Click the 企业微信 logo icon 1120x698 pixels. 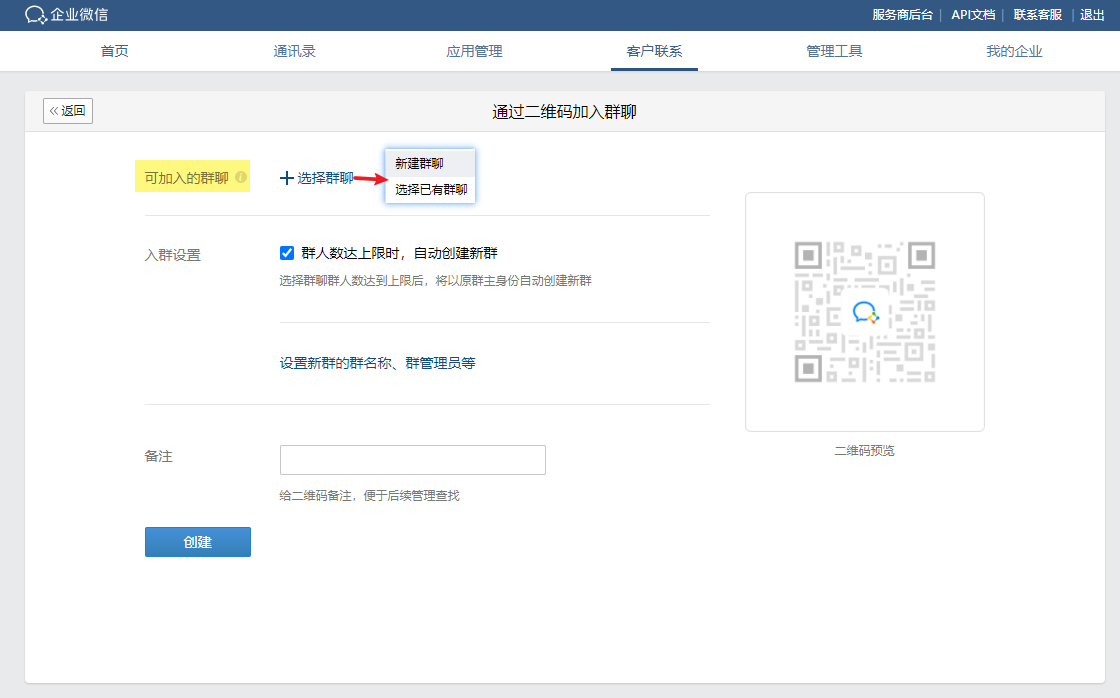[36, 14]
